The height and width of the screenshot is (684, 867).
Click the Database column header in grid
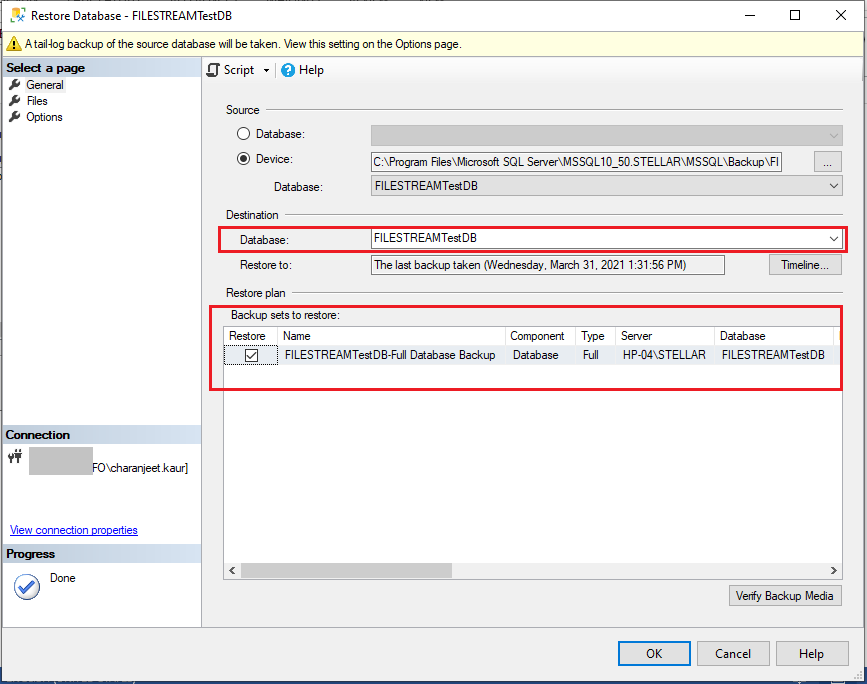click(774, 336)
